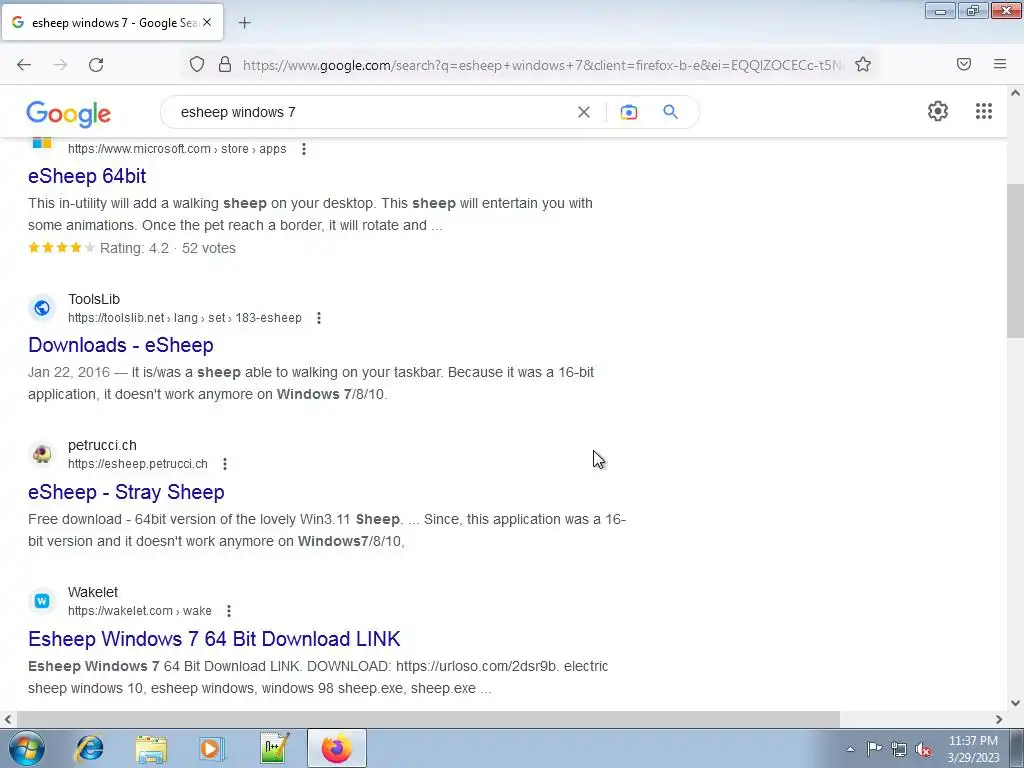Screen dimensions: 1024x768
Task: Go back to the previous page
Action: (x=24, y=65)
